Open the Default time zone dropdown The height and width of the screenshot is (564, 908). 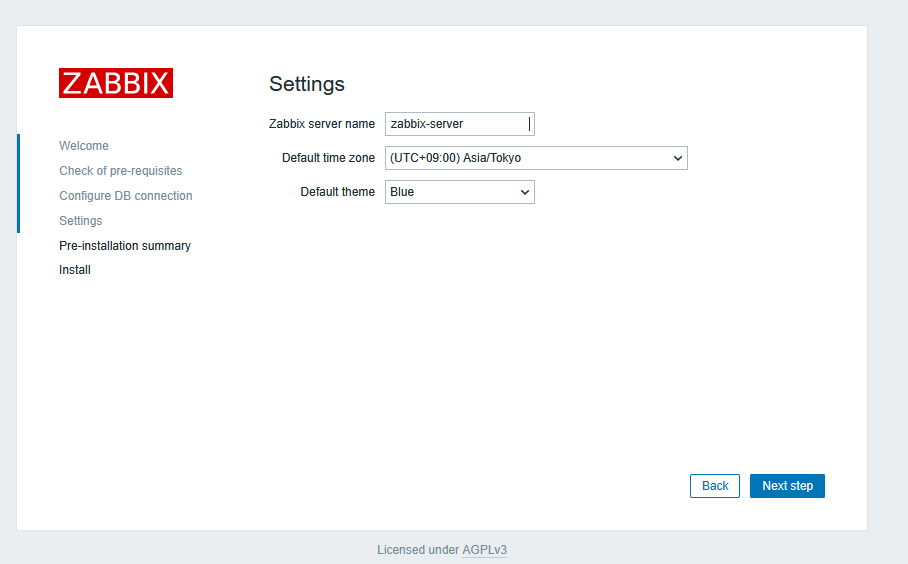(536, 158)
